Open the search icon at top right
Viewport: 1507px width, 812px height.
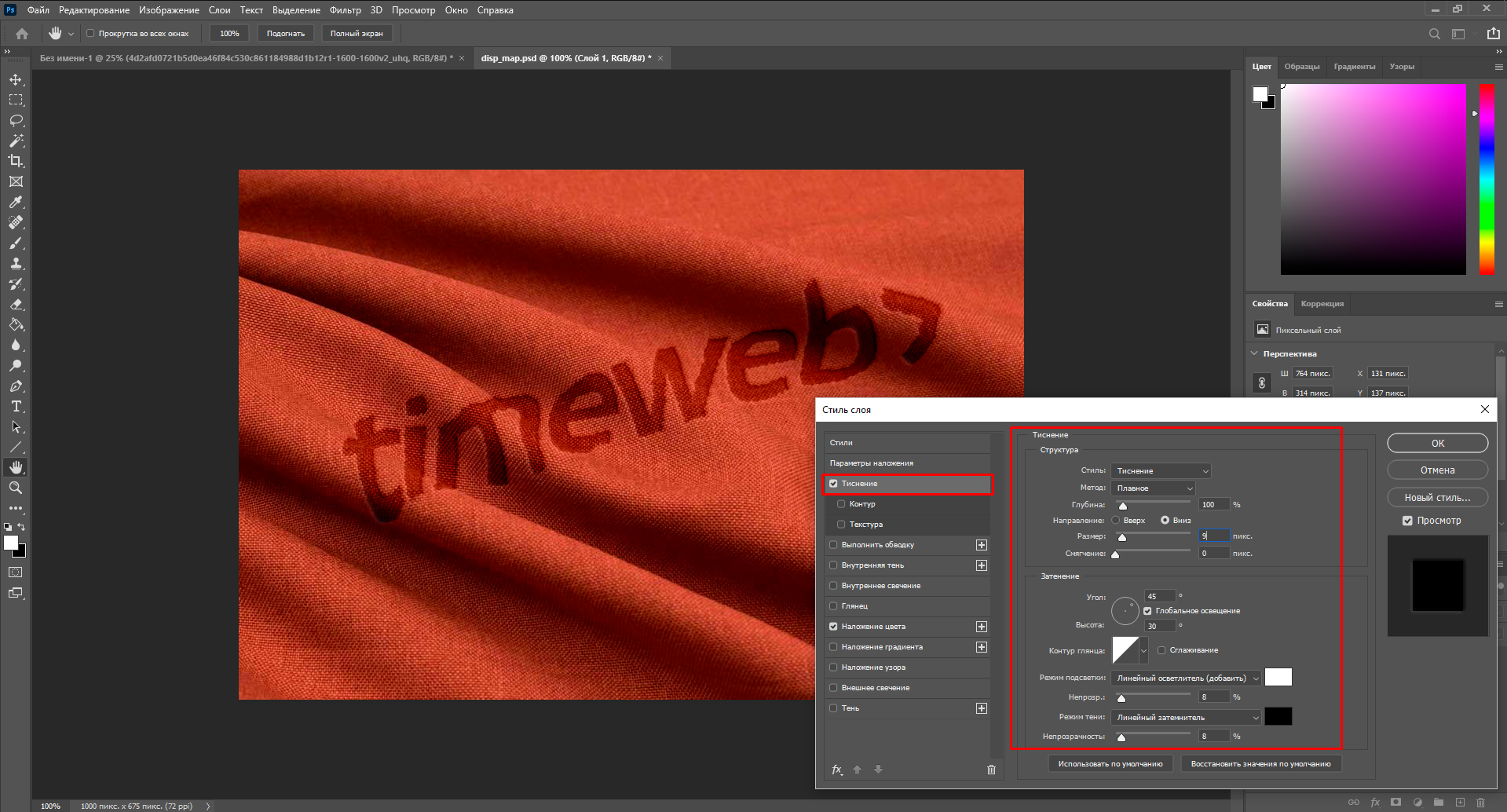[x=1434, y=34]
